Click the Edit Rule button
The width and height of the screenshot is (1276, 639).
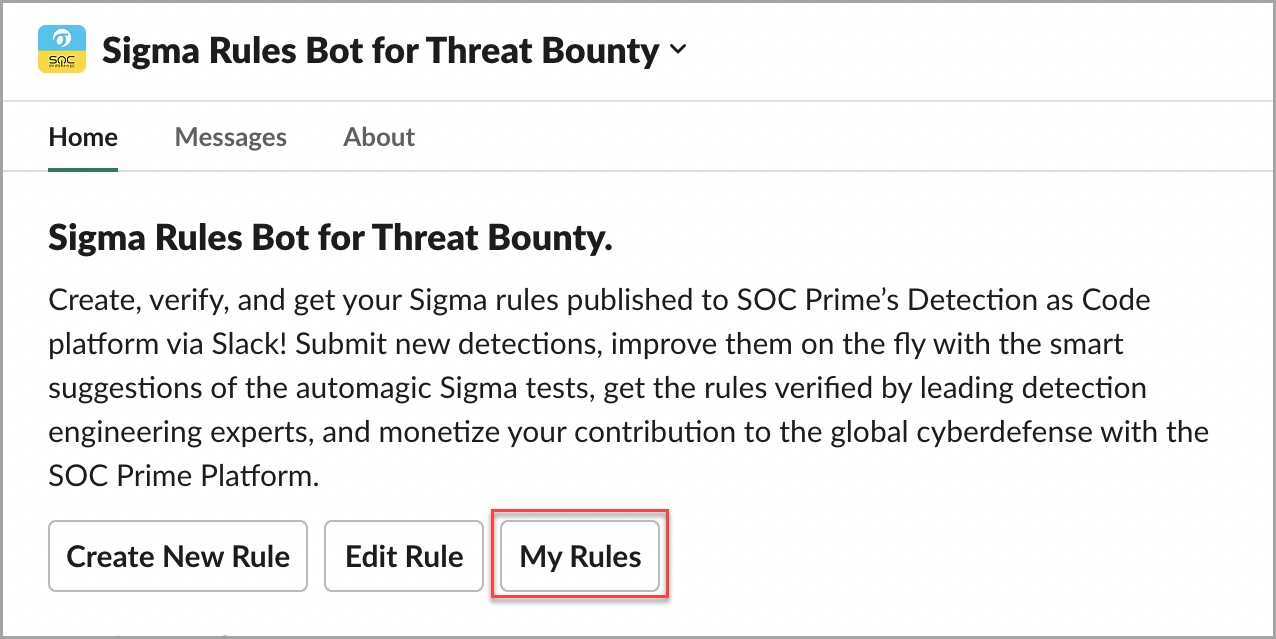(x=404, y=556)
